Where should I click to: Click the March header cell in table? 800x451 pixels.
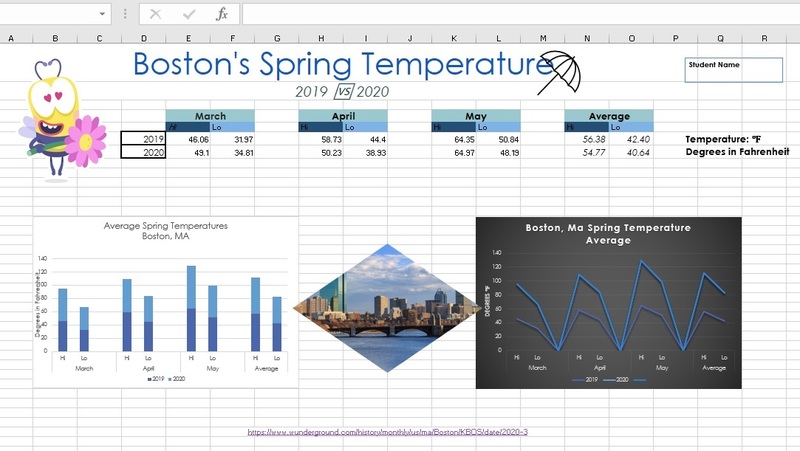coord(210,115)
